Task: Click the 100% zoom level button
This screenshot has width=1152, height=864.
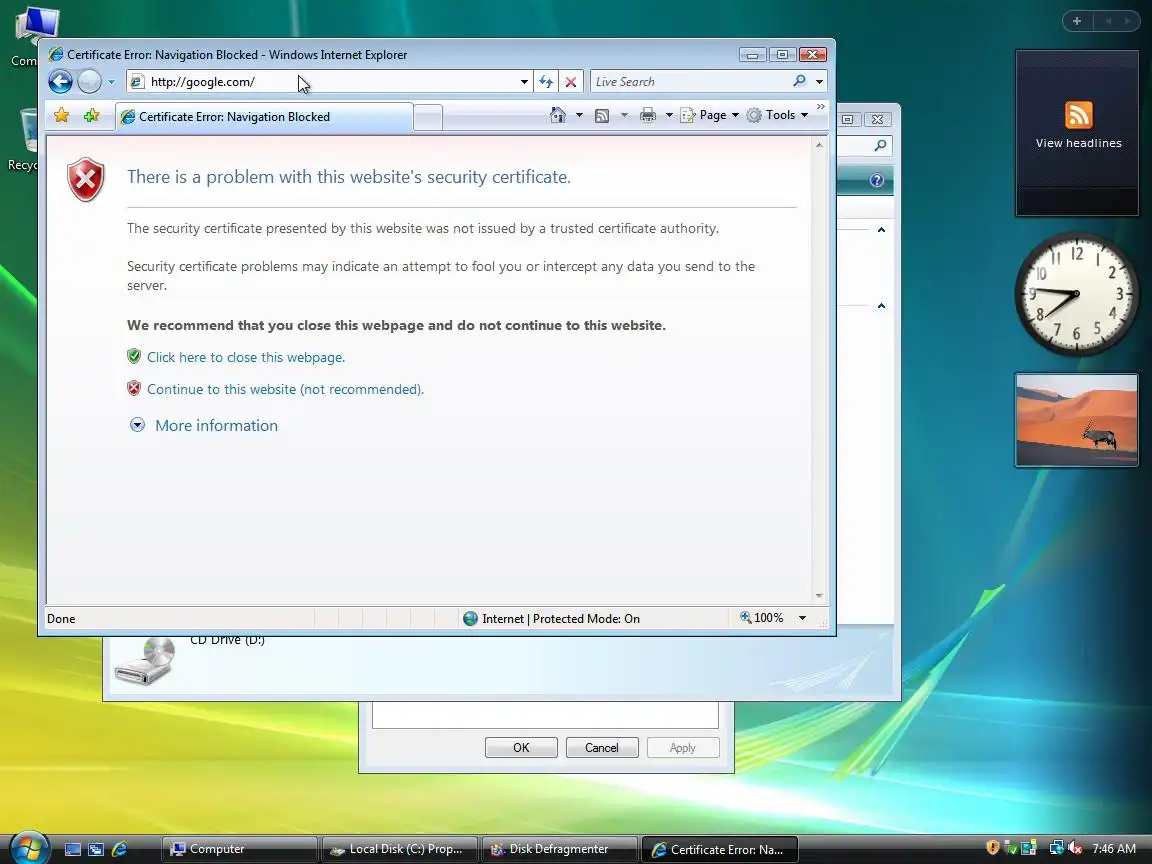Action: pos(762,618)
